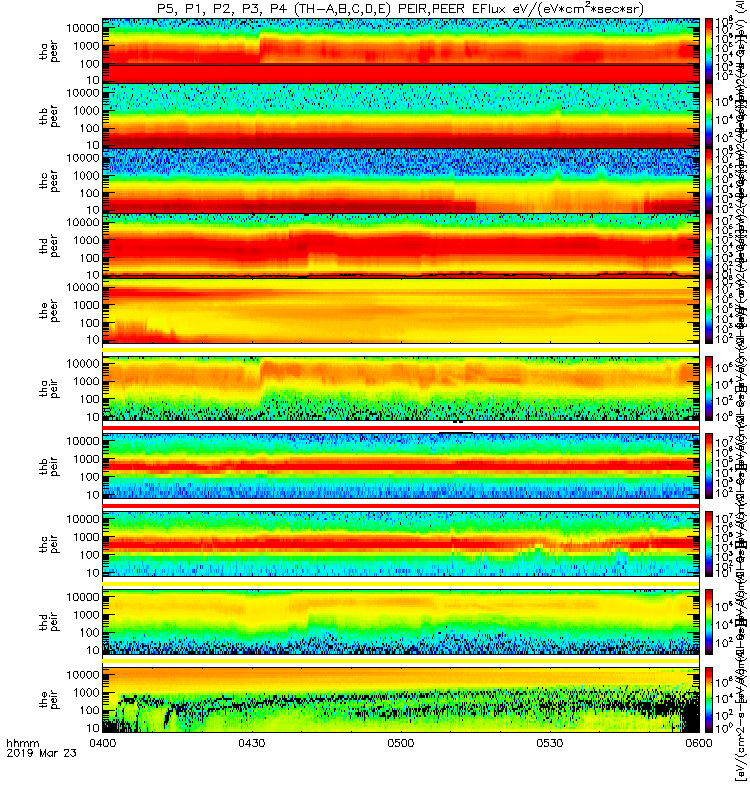The height and width of the screenshot is (800, 750).
Task: Click the 10000 tick on thd peir axis
Action: point(83,597)
